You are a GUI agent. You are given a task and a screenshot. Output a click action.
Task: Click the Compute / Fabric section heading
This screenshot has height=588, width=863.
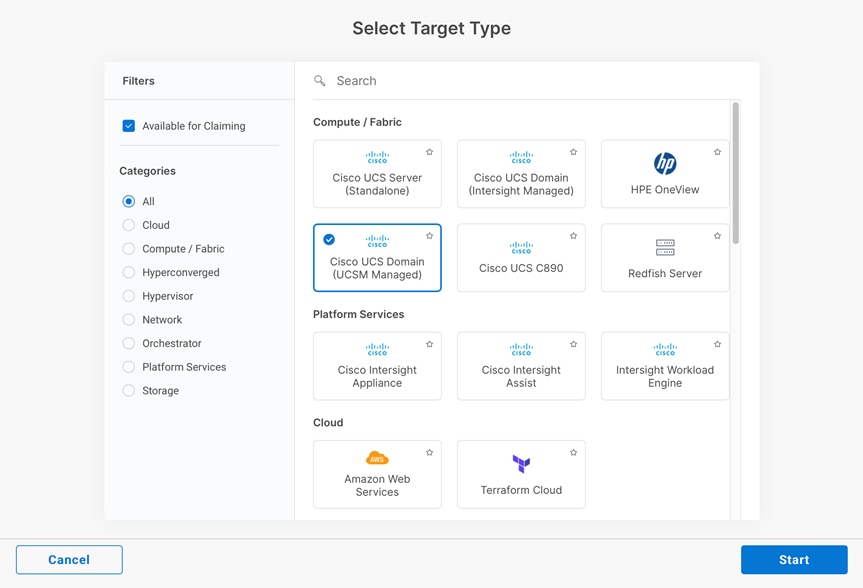357,122
